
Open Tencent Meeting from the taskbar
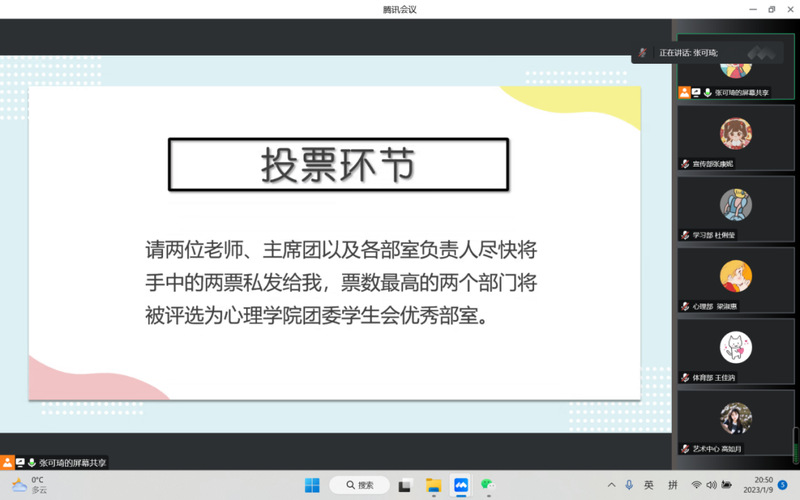pyautogui.click(x=461, y=485)
